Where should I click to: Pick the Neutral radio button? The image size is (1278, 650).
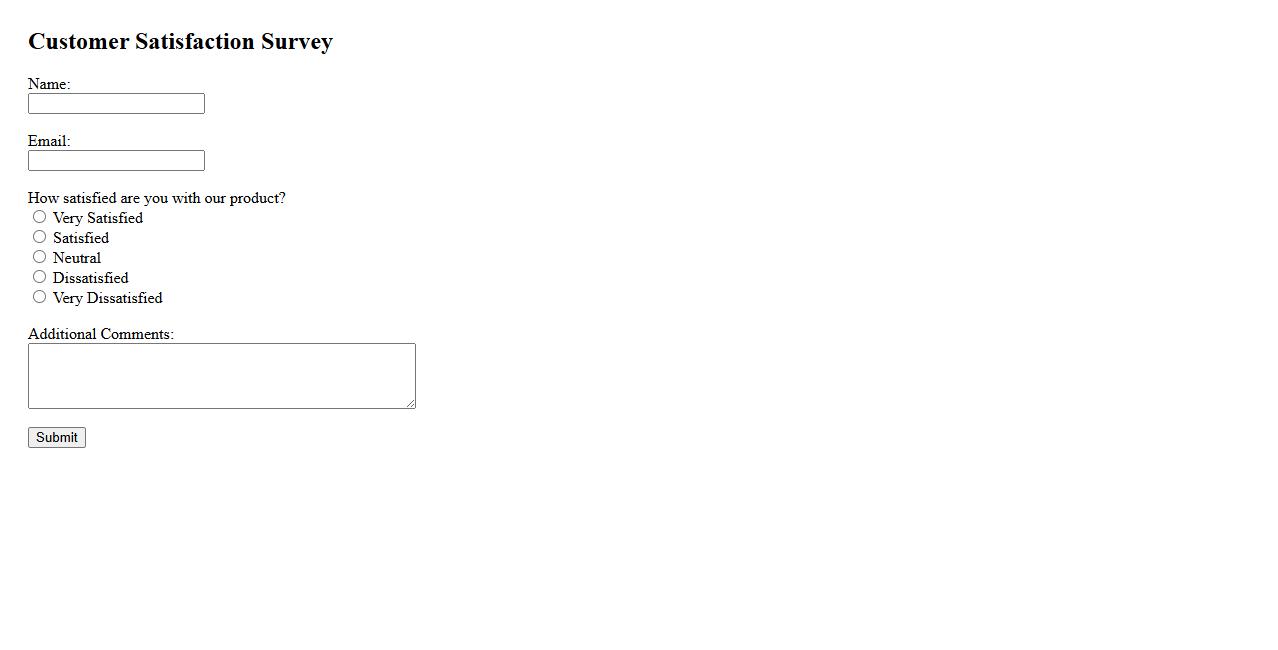tap(40, 257)
